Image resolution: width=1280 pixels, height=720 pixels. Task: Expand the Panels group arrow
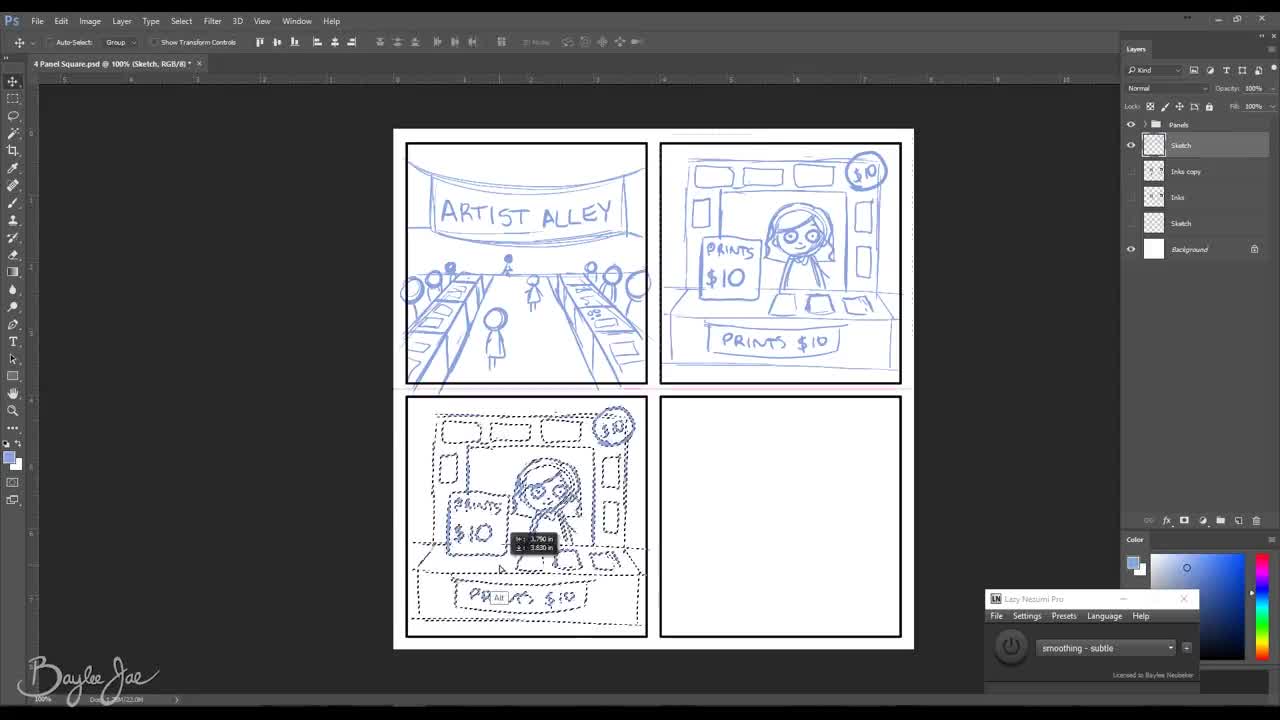tap(1144, 125)
